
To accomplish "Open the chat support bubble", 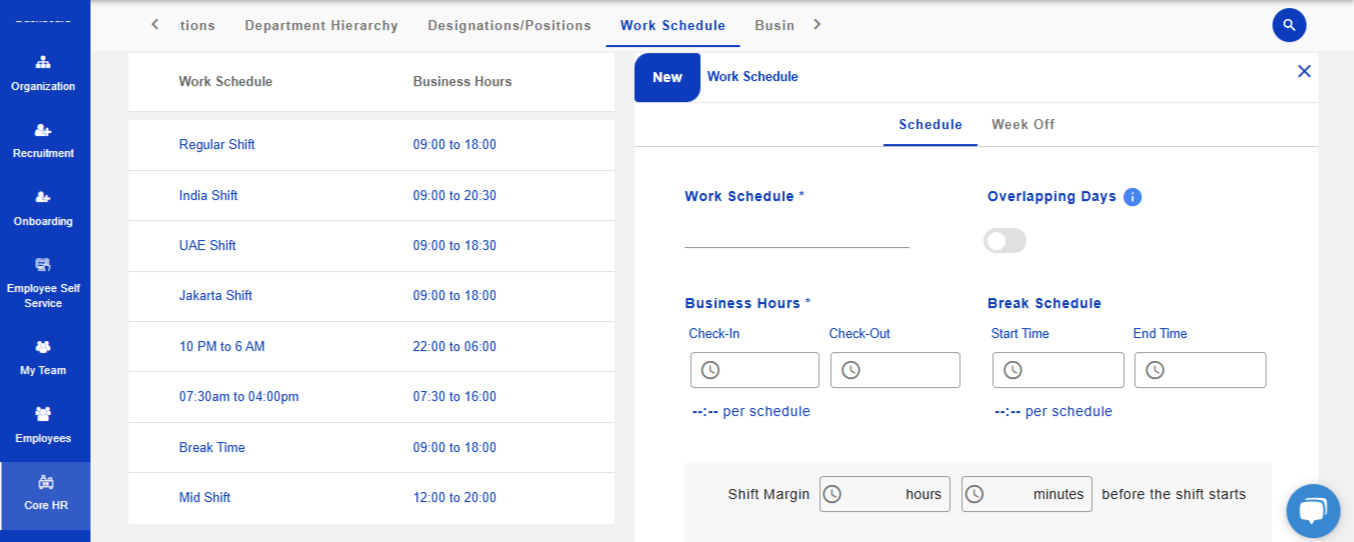I will point(1312,511).
